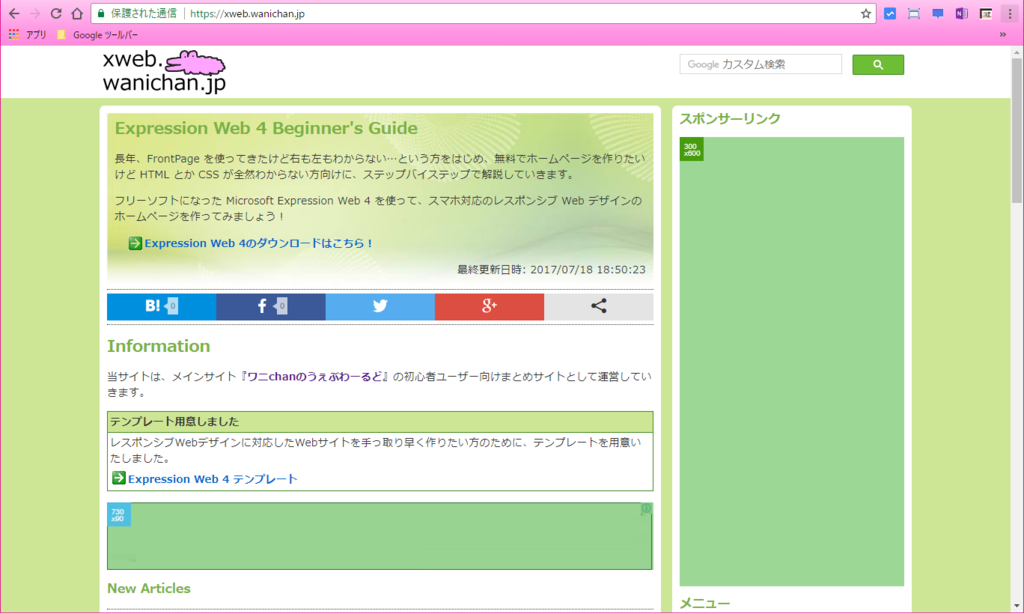Image resolution: width=1024 pixels, height=614 pixels.
Task: Open the Expression Web 4 download link
Action: point(259,243)
